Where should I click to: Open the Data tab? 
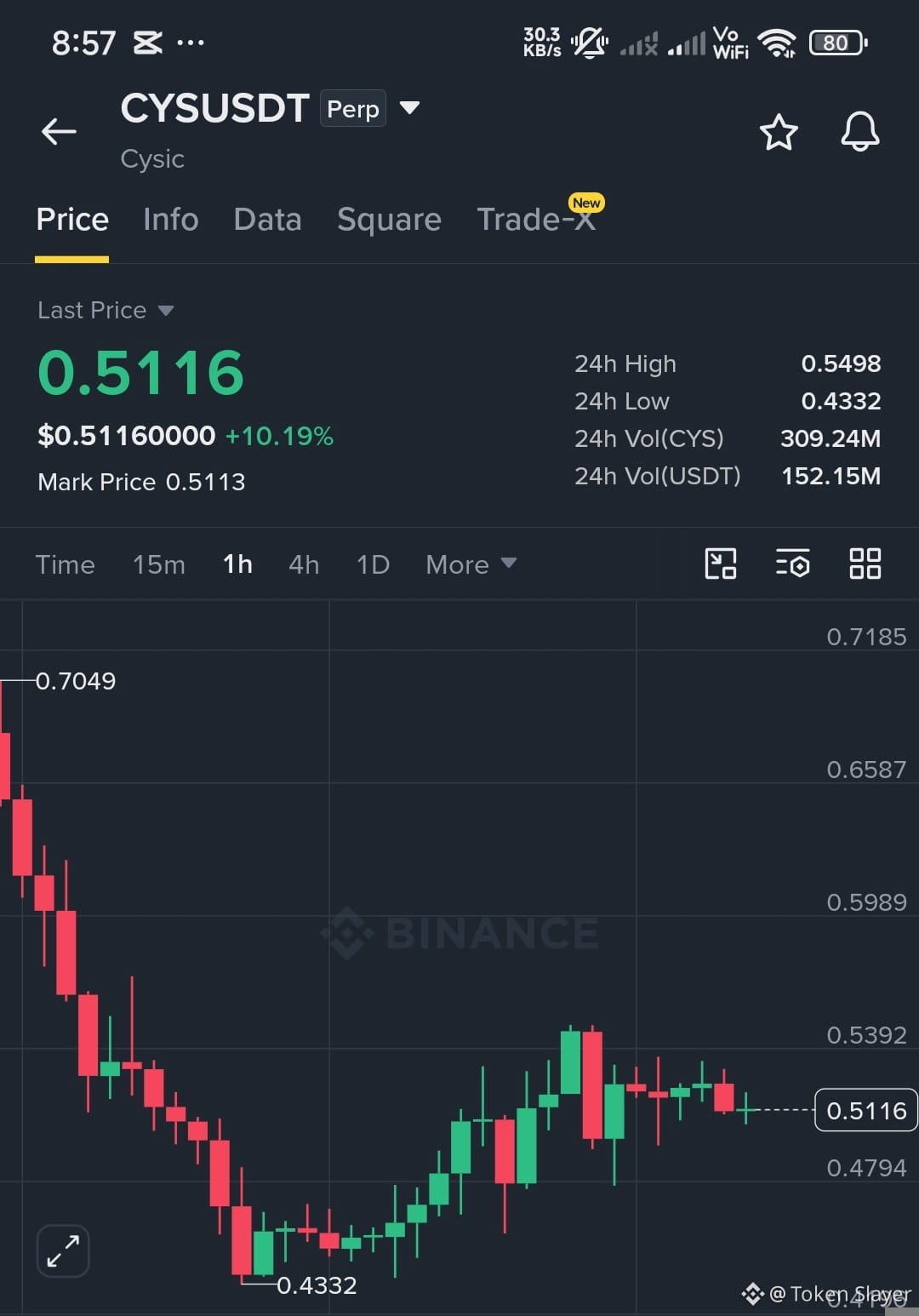click(267, 220)
